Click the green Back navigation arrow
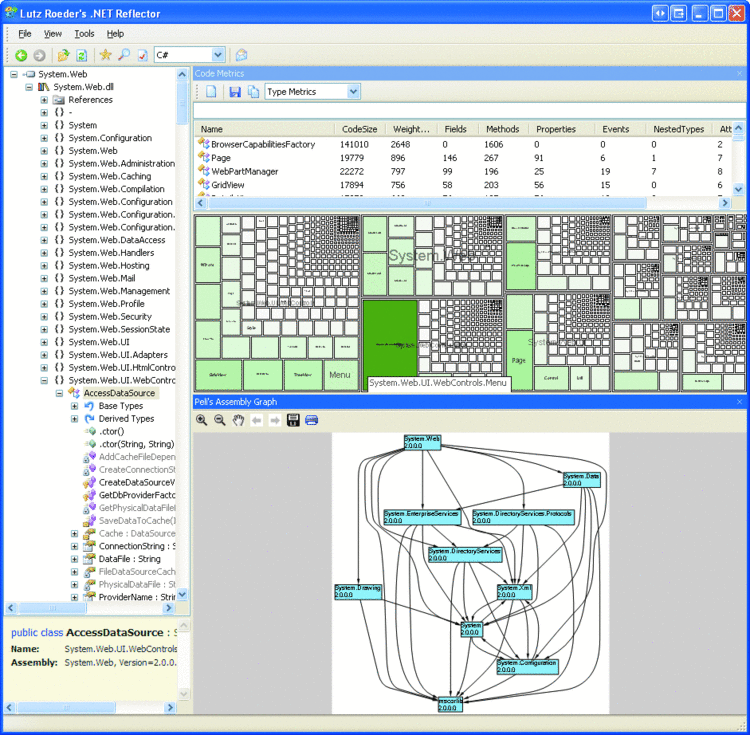The width and height of the screenshot is (750, 735). (21, 55)
